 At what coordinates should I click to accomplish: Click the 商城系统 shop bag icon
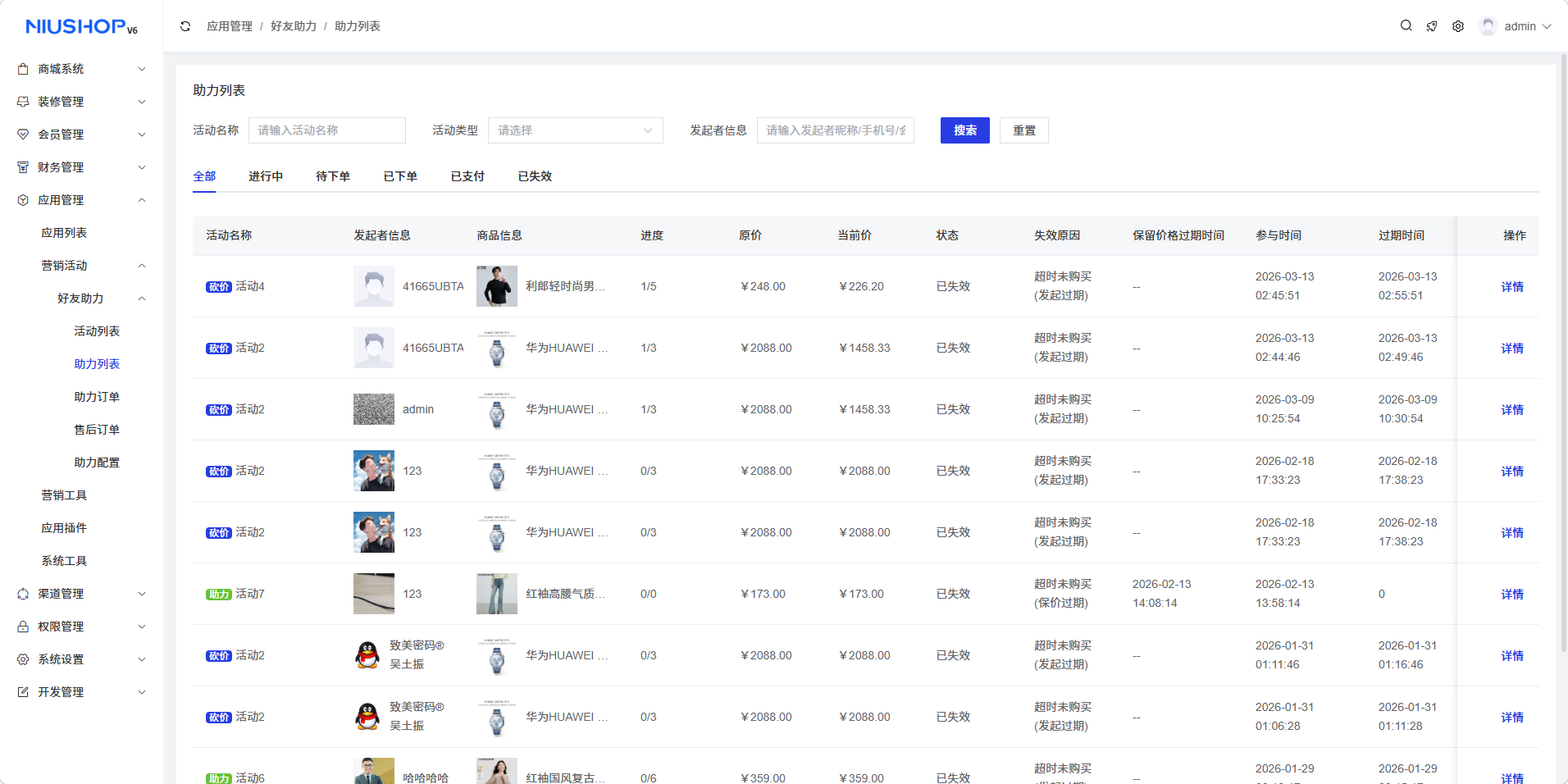click(23, 69)
